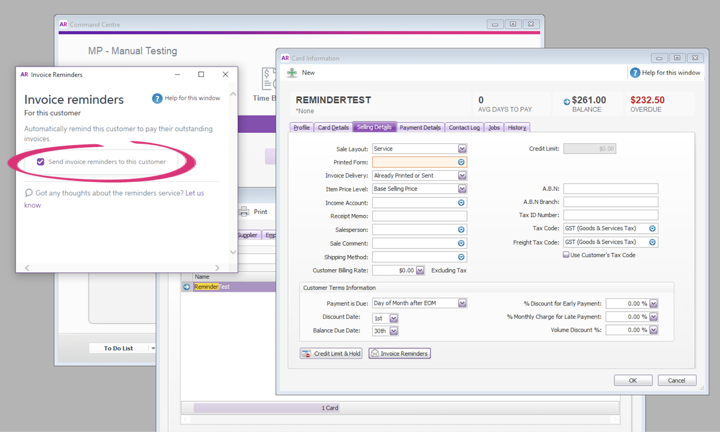Toggle Send invoice reminders to this customer

[x=41, y=162]
